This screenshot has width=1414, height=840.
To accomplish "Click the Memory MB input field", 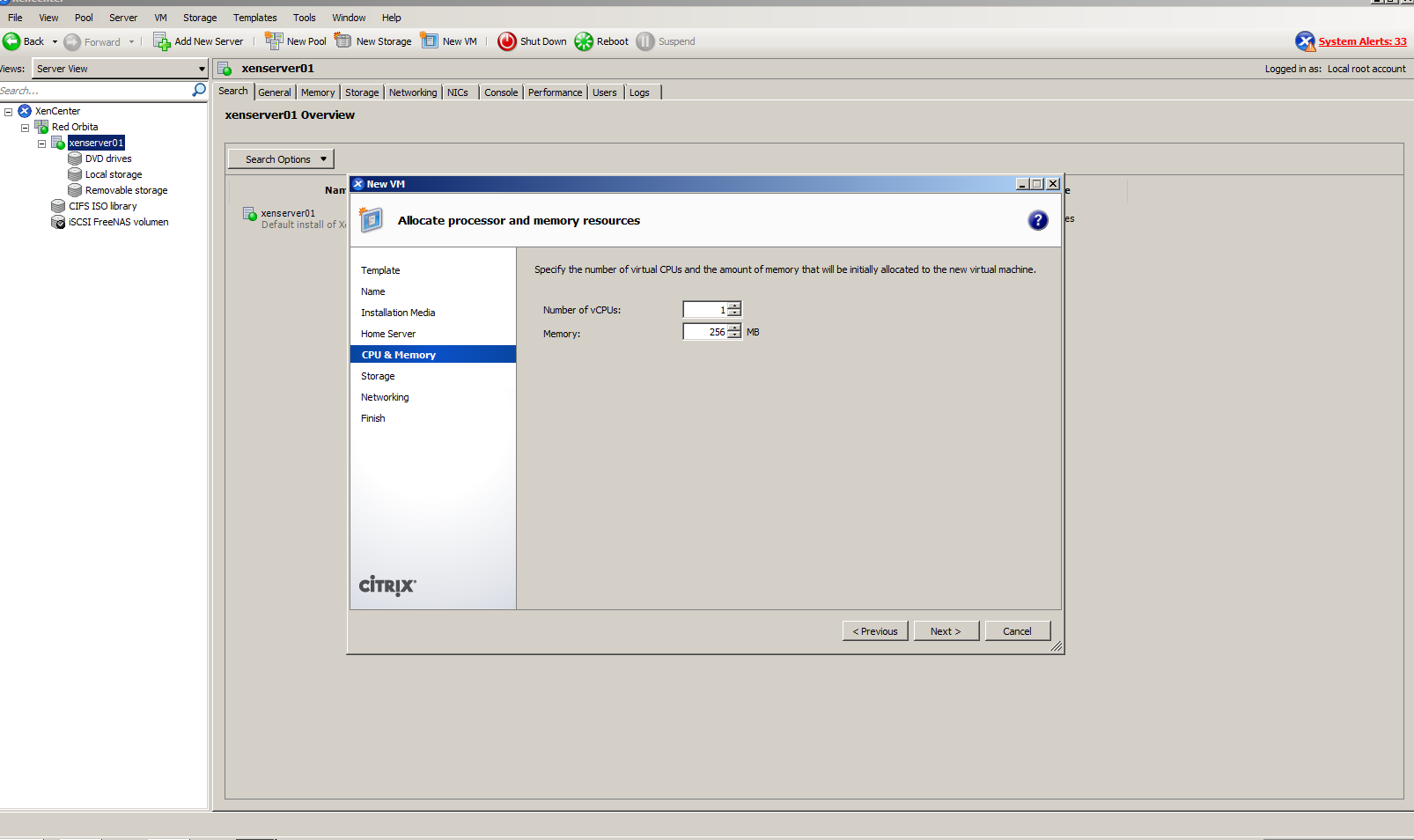I will tap(705, 332).
